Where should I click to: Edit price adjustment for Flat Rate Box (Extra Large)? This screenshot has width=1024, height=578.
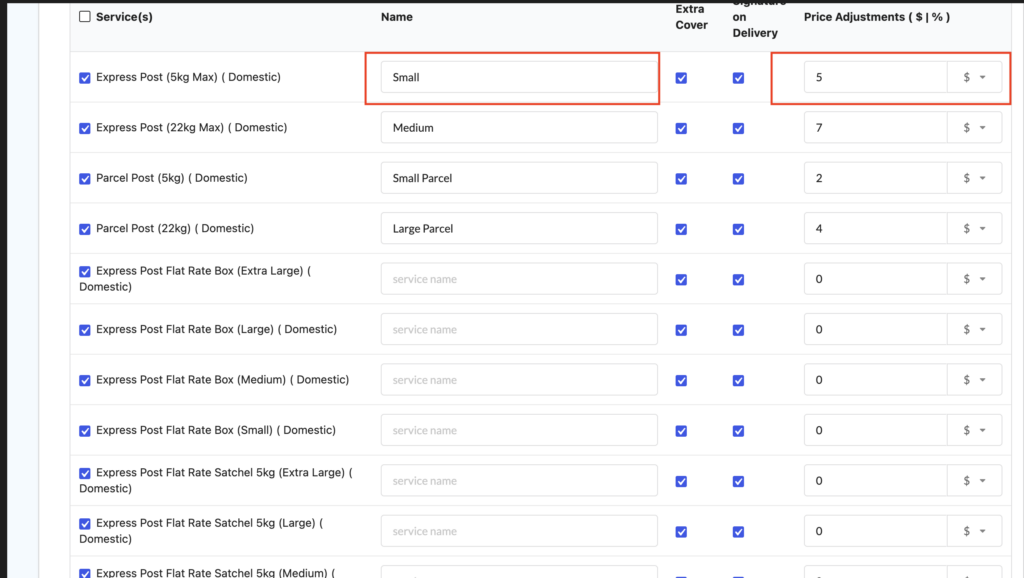[x=876, y=279]
